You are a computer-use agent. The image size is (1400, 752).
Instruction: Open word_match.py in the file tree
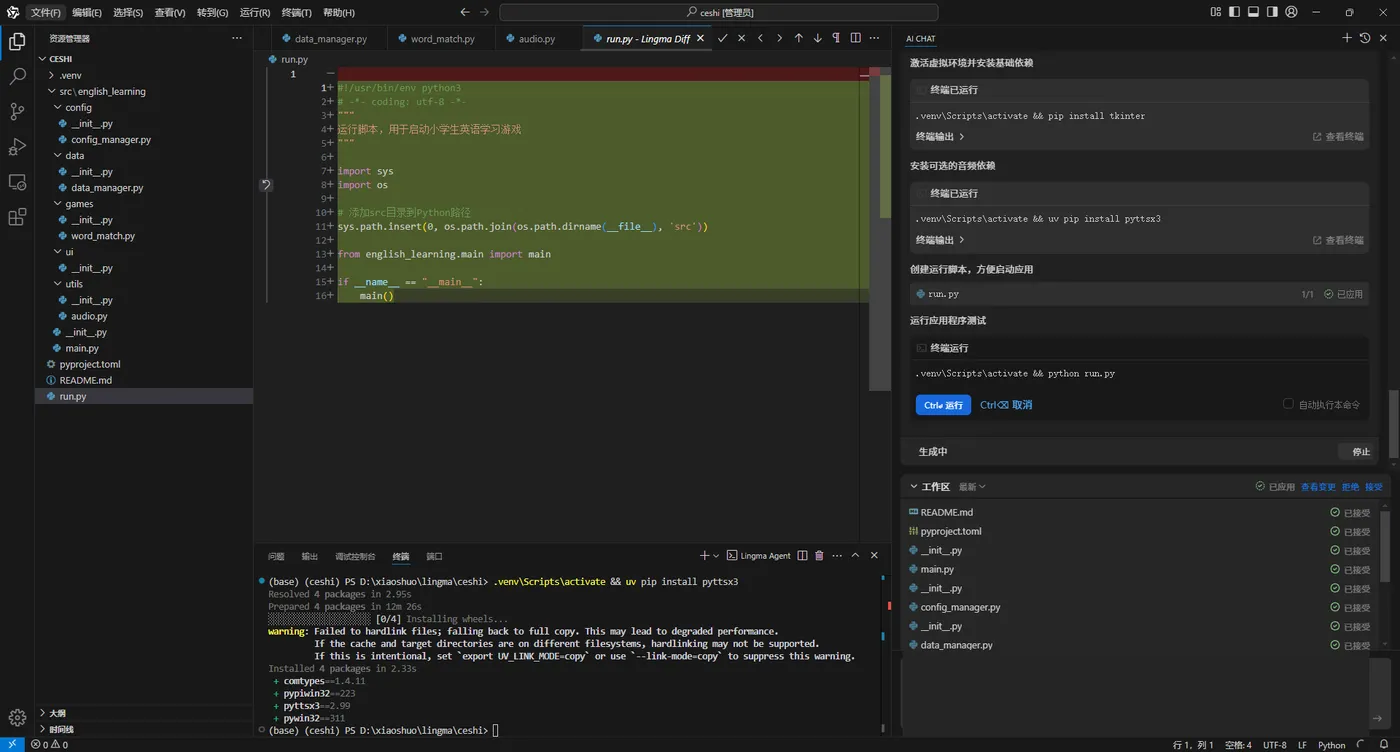103,236
